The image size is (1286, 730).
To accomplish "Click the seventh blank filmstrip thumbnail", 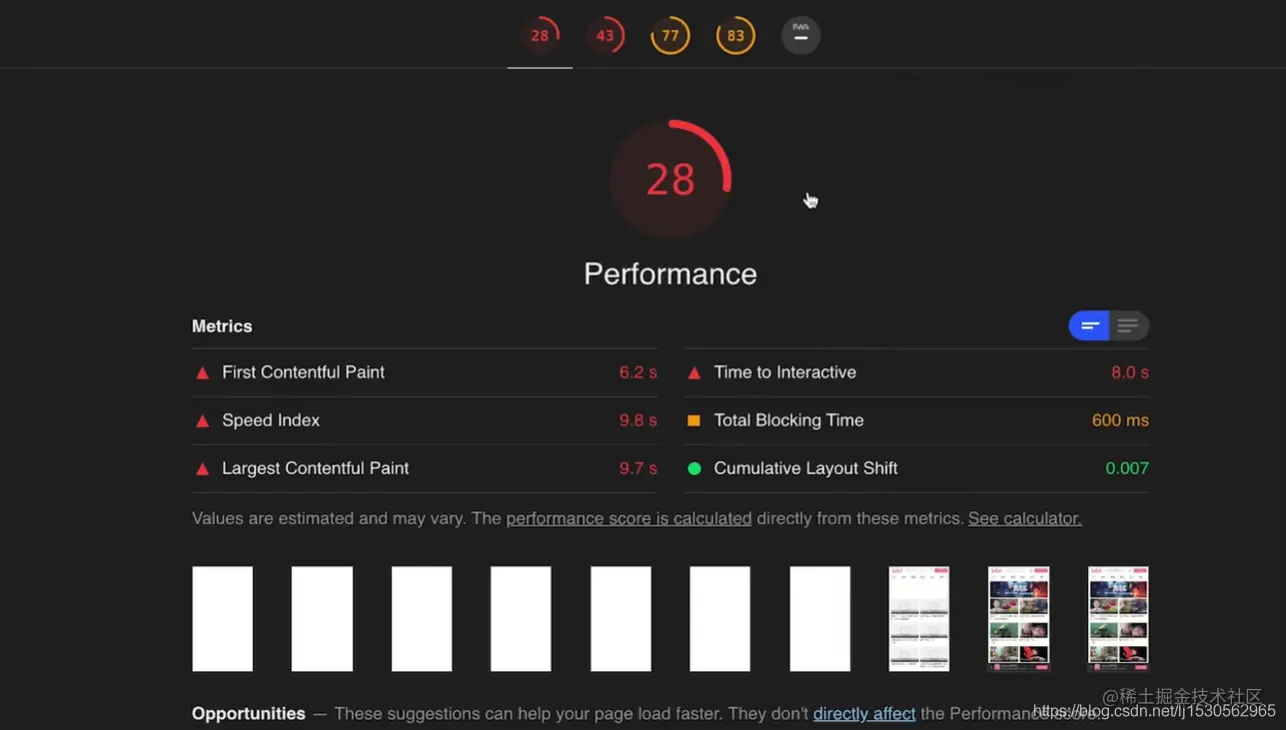I will pyautogui.click(x=820, y=619).
